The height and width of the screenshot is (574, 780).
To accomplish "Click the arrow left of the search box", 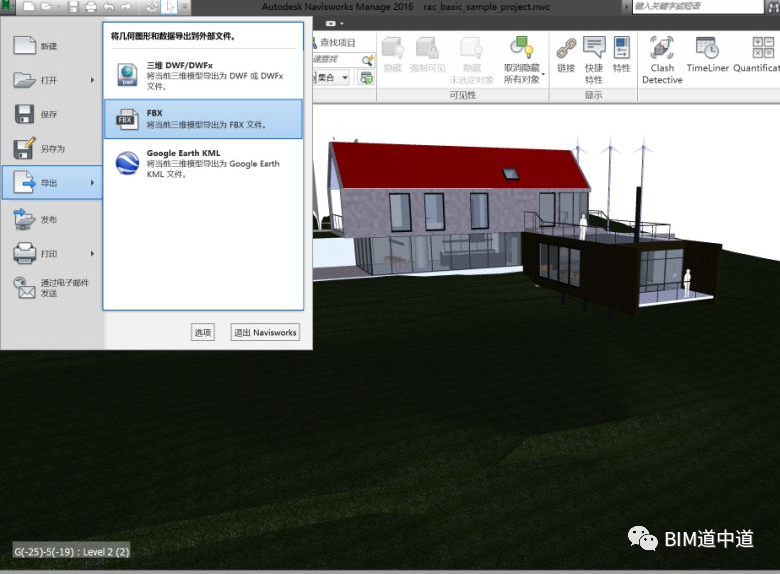I will (626, 7).
